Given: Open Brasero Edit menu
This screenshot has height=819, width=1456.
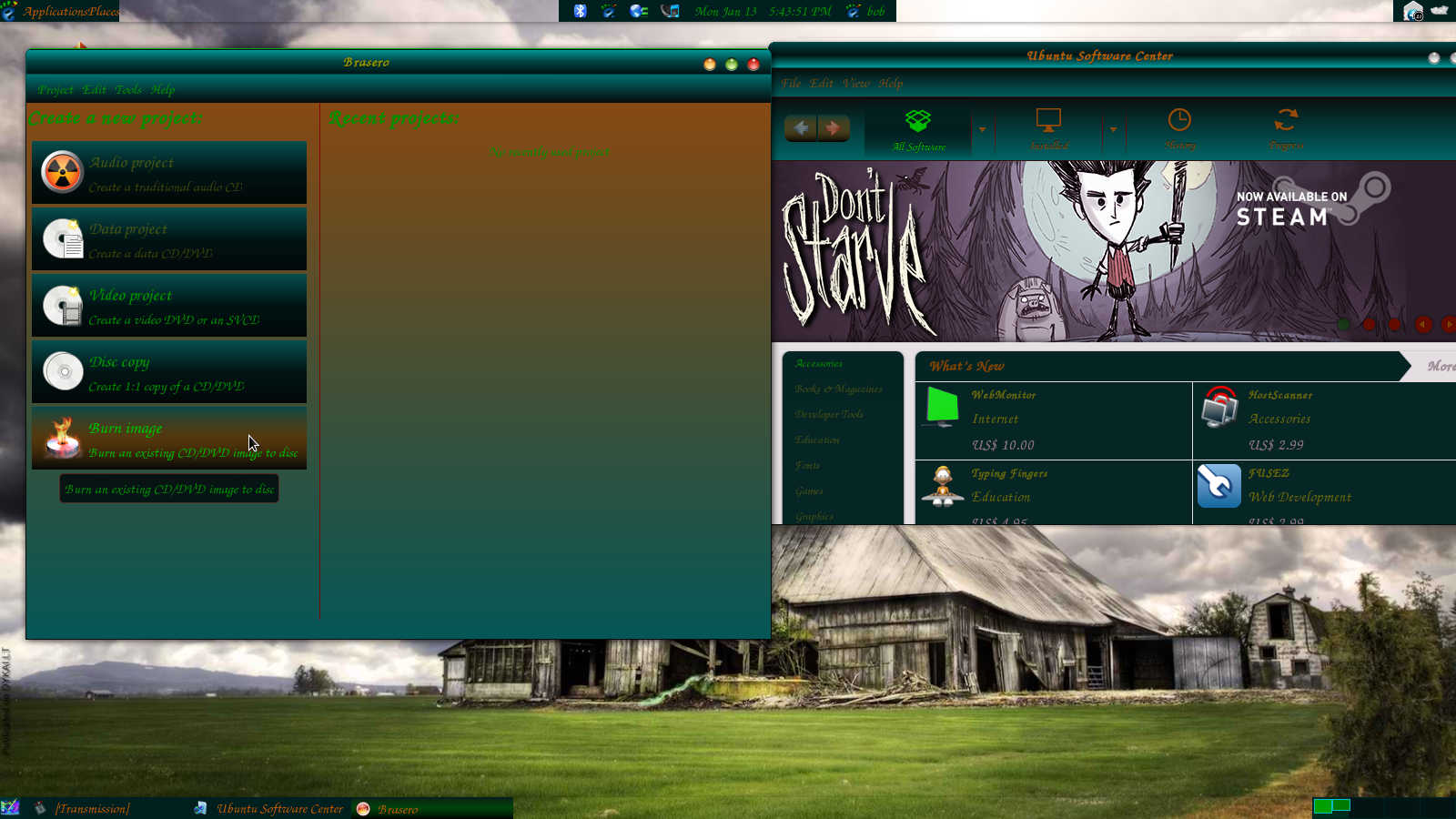Looking at the screenshot, I should pyautogui.click(x=94, y=89).
